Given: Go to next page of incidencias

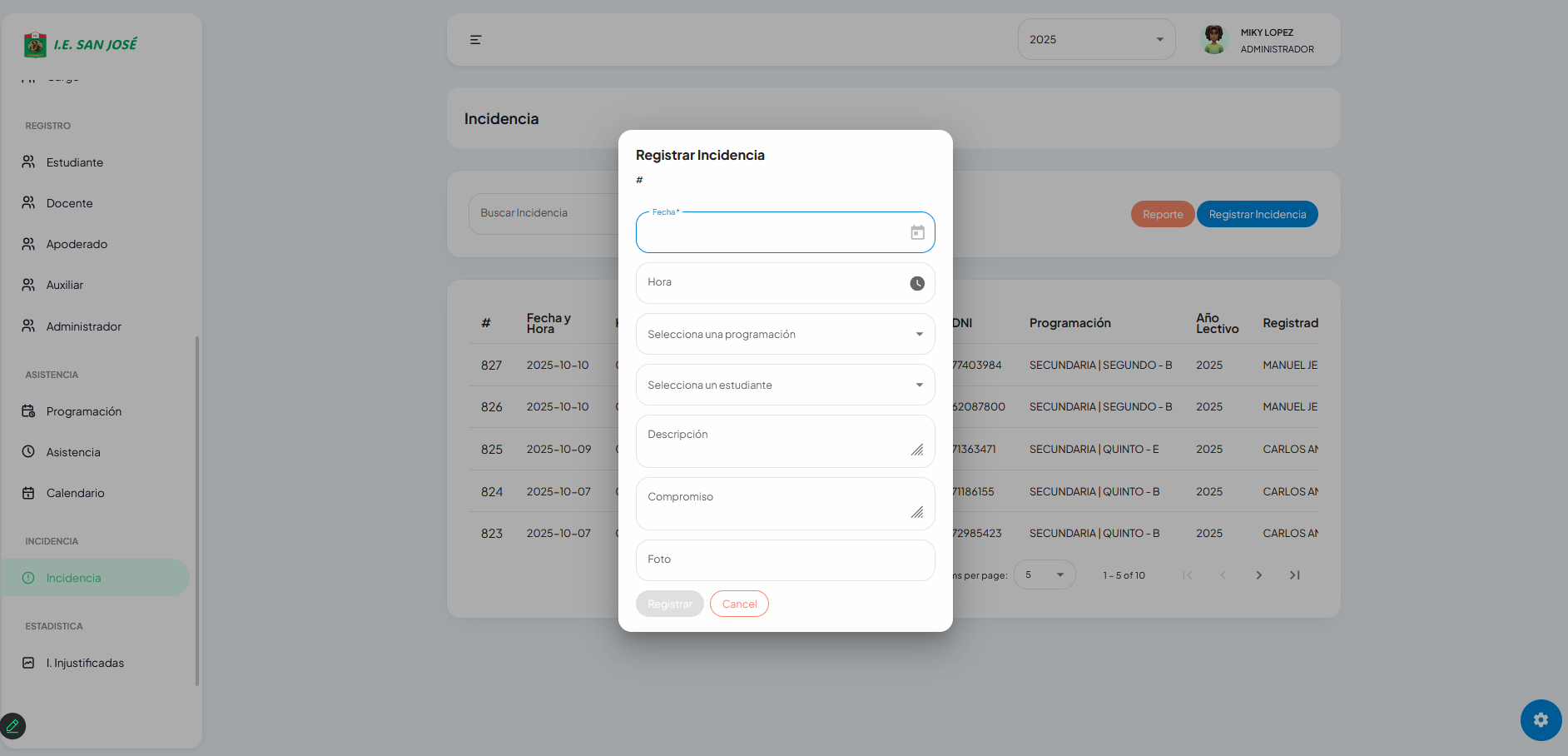Looking at the screenshot, I should click(x=1258, y=575).
